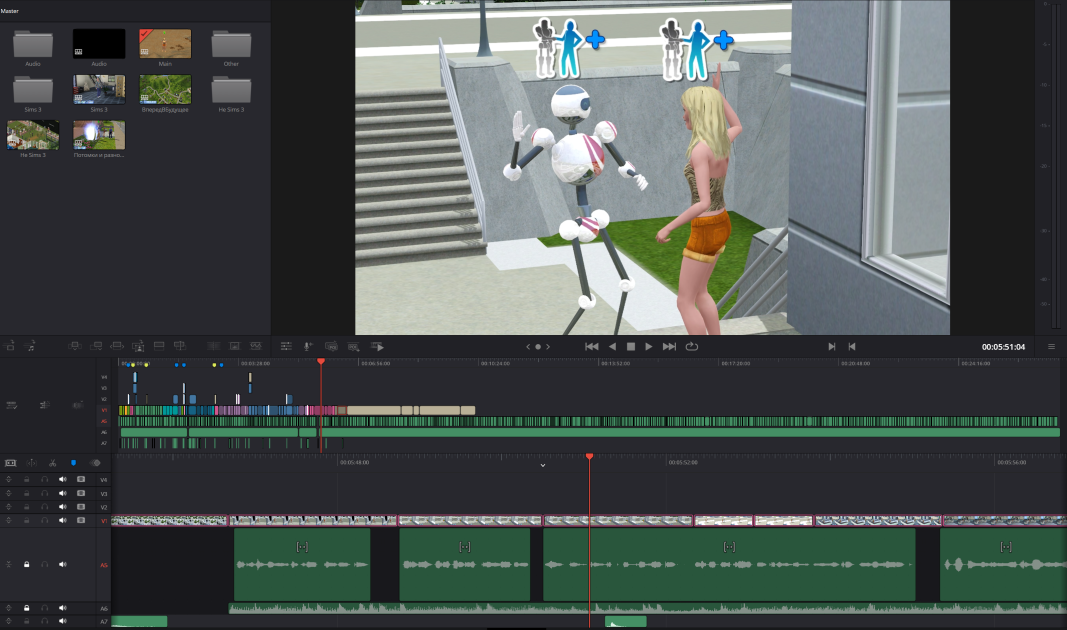Mute audio on track A5
The width and height of the screenshot is (1067, 630).
coord(63,565)
